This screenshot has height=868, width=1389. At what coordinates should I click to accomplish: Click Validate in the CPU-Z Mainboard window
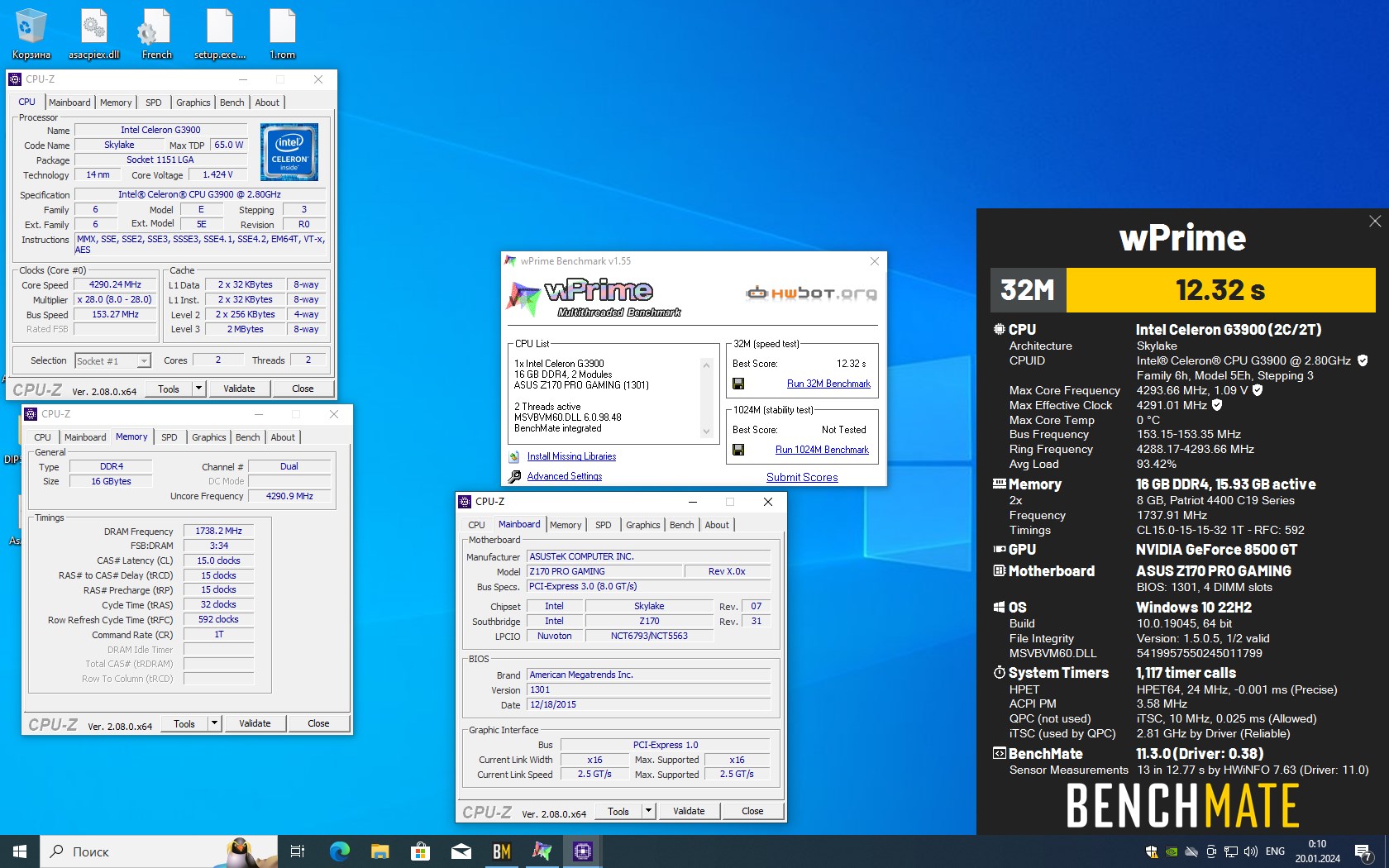[689, 811]
